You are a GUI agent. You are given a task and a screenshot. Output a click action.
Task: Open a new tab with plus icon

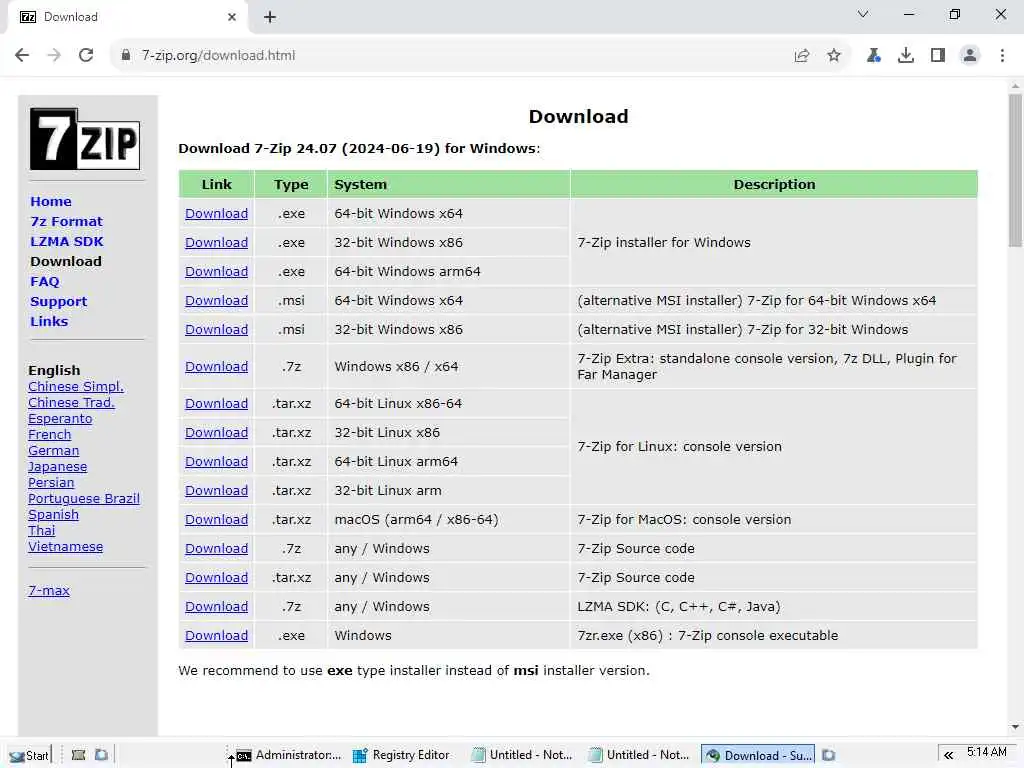tap(270, 18)
